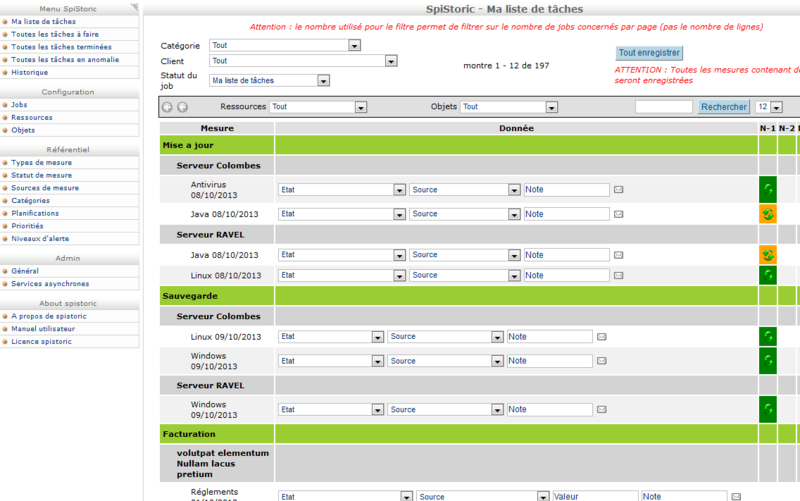Click green N-1 icon for Colombes Windows 09/10/2013
The height and width of the screenshot is (501, 800).
(768, 361)
